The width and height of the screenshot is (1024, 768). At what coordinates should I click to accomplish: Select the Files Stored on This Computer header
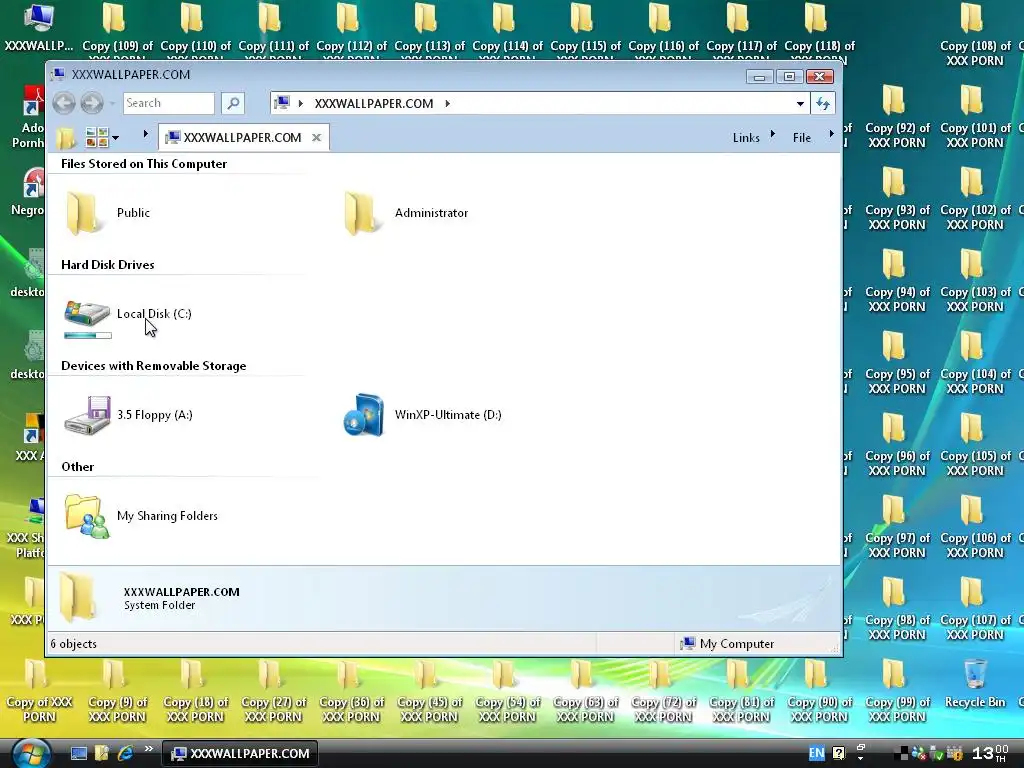[x=144, y=164]
